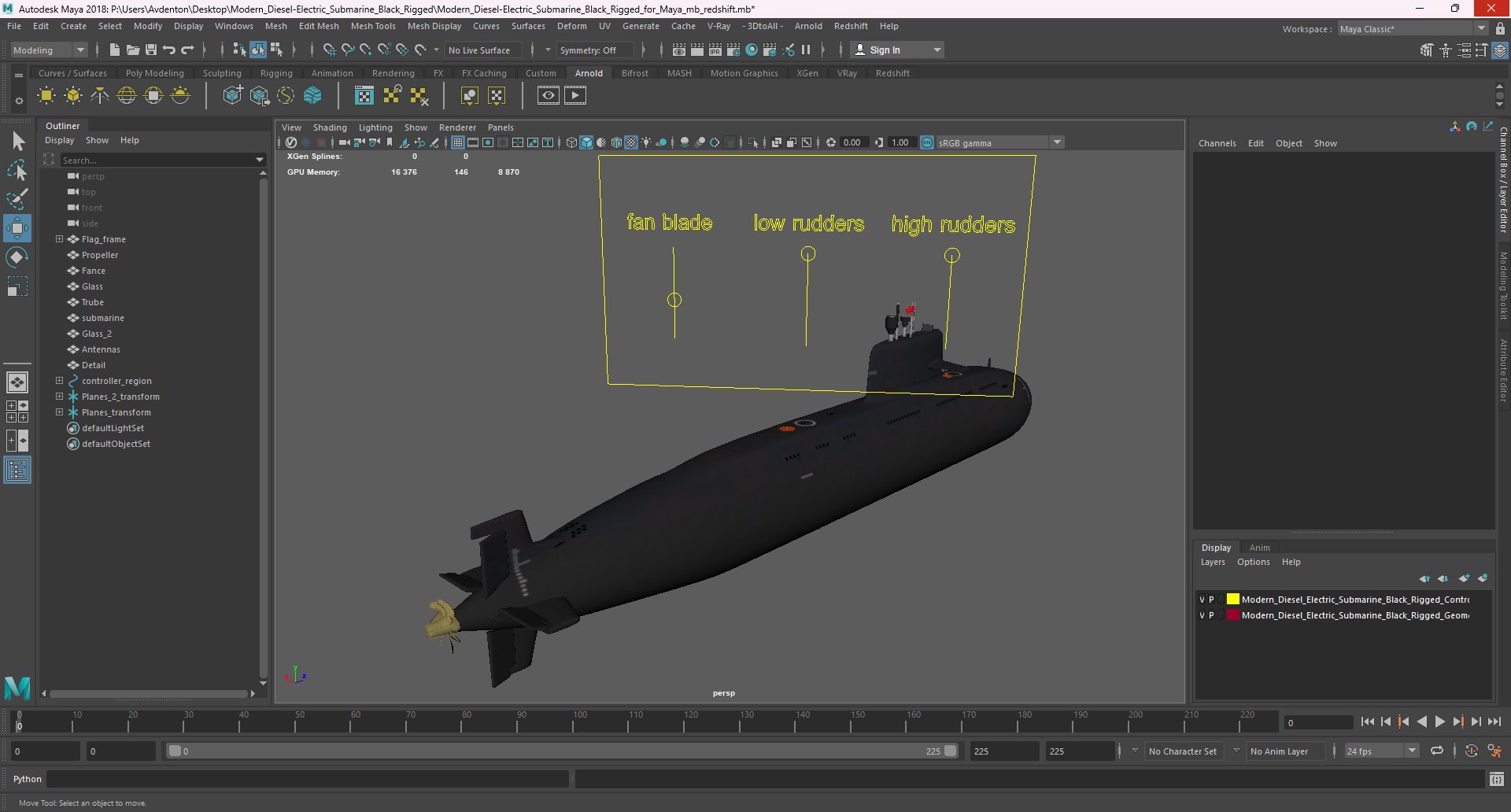
Task: Open Outliner layout icon in sidebar
Action: coord(17,471)
